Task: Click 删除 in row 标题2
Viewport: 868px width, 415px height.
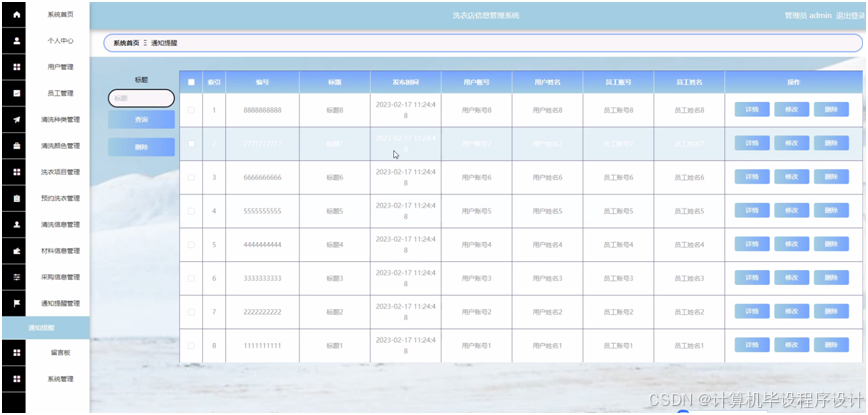Action: (831, 312)
